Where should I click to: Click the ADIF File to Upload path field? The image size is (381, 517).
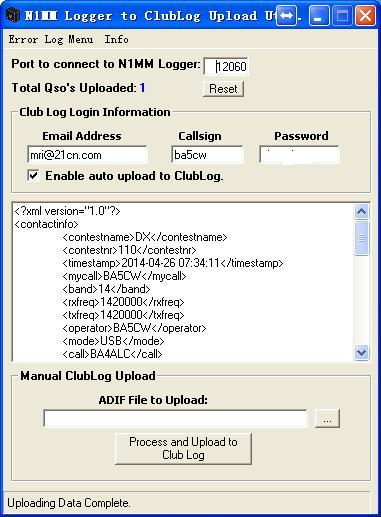(x=175, y=418)
